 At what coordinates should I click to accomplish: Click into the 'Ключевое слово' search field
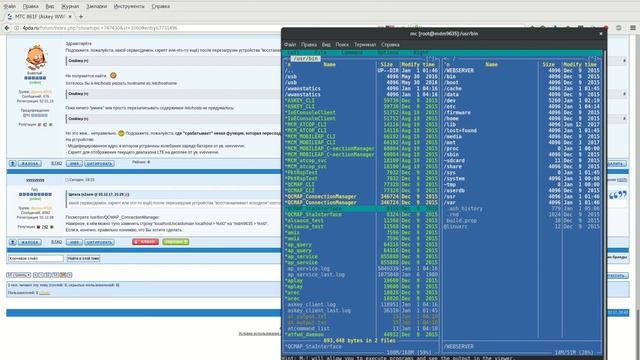tap(36, 258)
